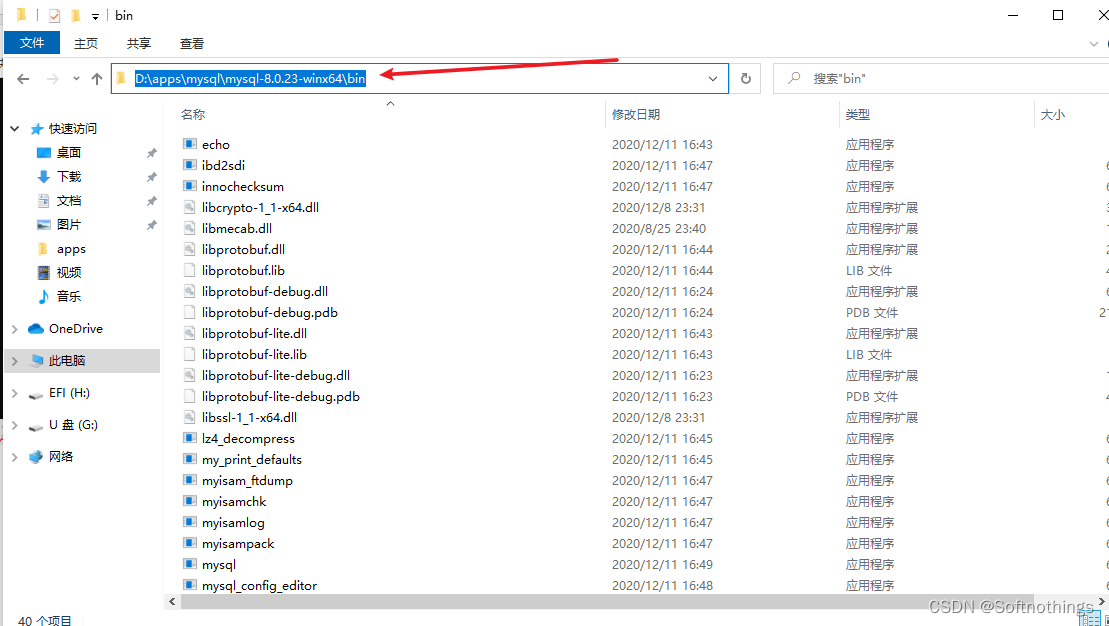Switch to the 查看 ribbon tab
Viewport: 1109px width, 626px height.
pyautogui.click(x=192, y=43)
